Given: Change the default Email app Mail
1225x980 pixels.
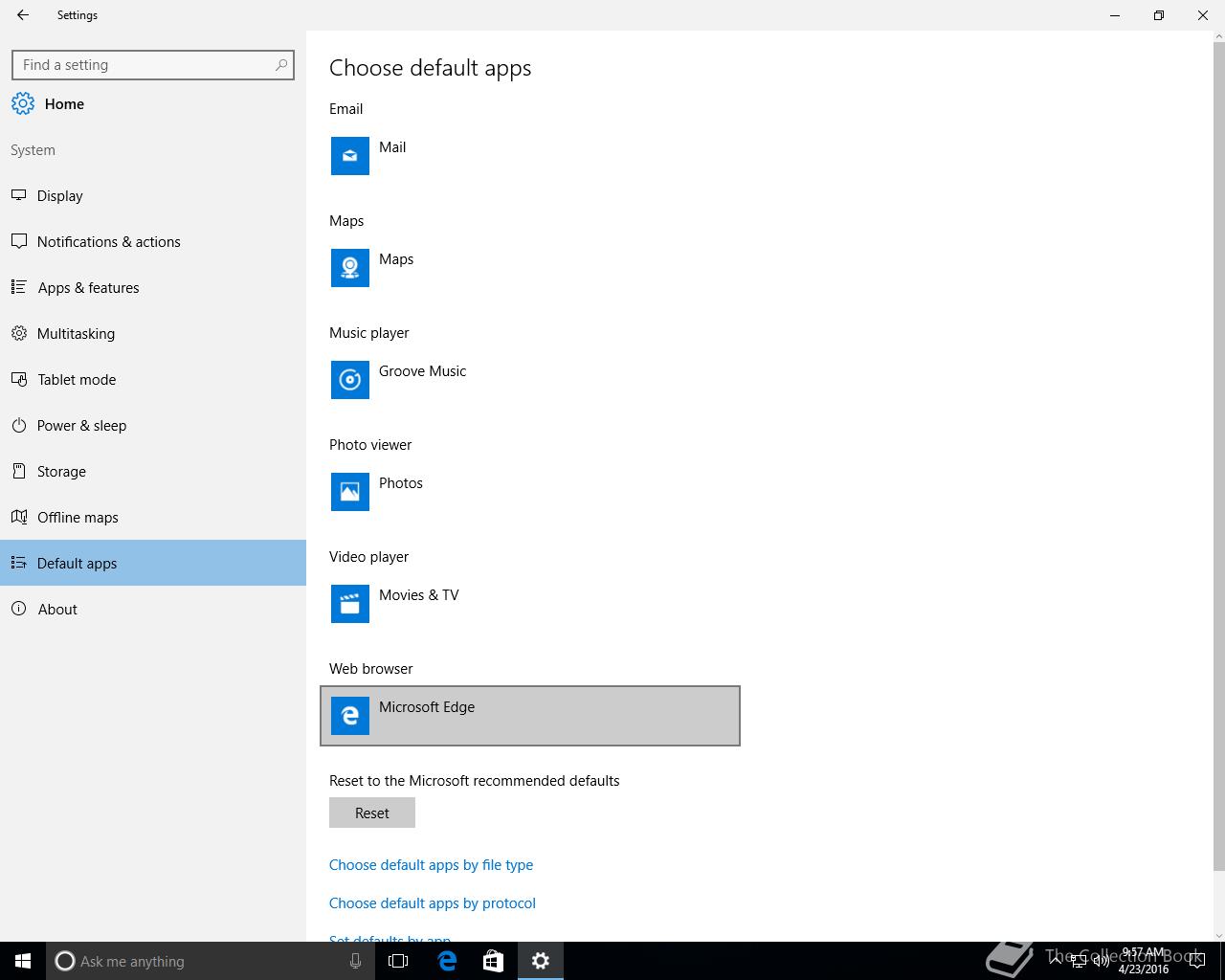Looking at the screenshot, I should [530, 156].
